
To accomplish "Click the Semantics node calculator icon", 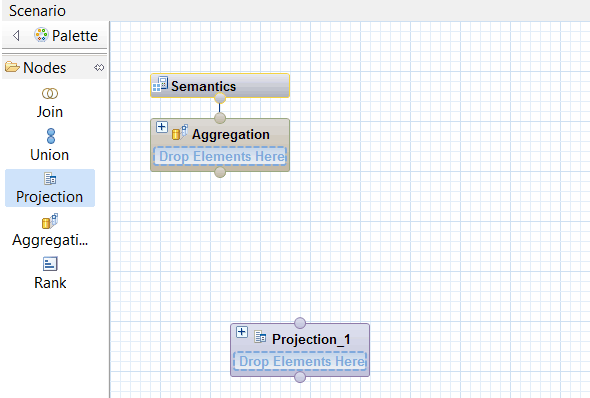I will 160,84.
